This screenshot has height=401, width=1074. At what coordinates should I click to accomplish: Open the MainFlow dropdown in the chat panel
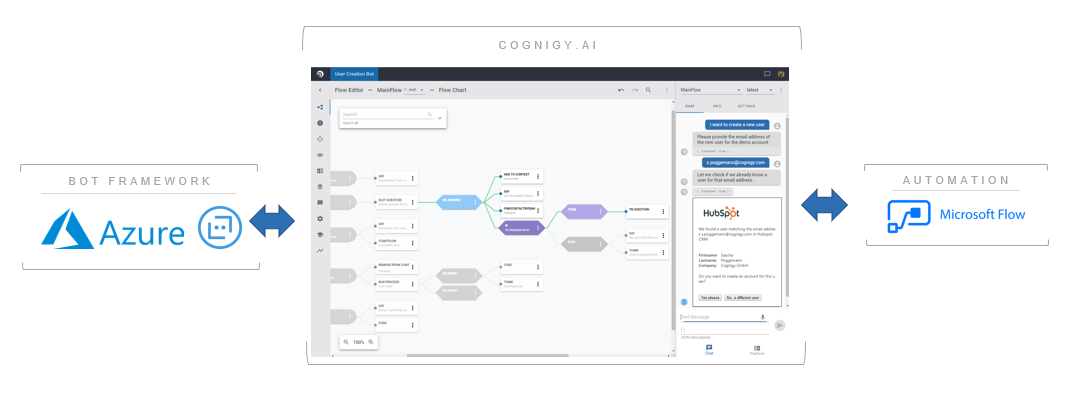click(710, 90)
